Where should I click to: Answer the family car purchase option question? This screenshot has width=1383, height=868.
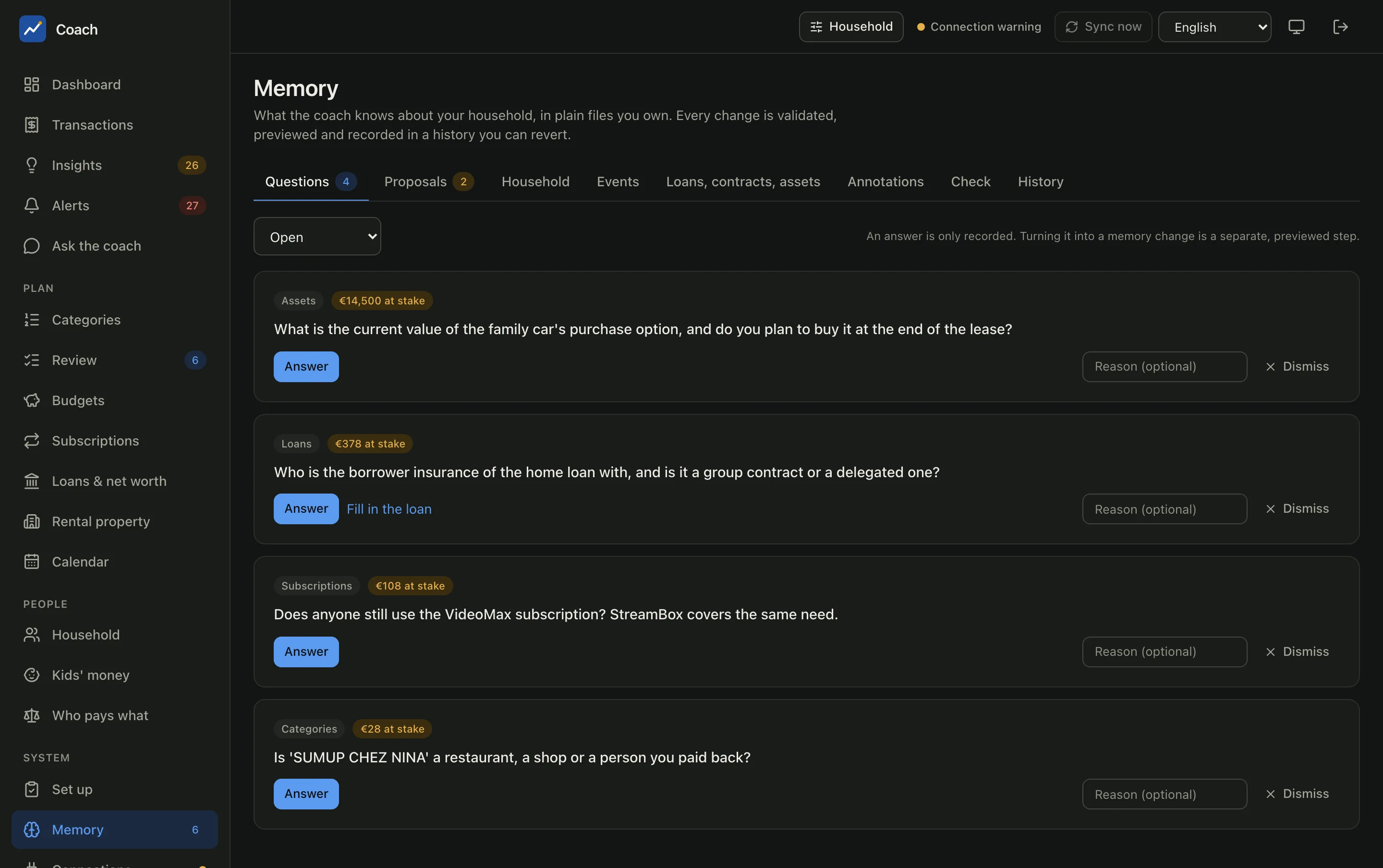[306, 367]
